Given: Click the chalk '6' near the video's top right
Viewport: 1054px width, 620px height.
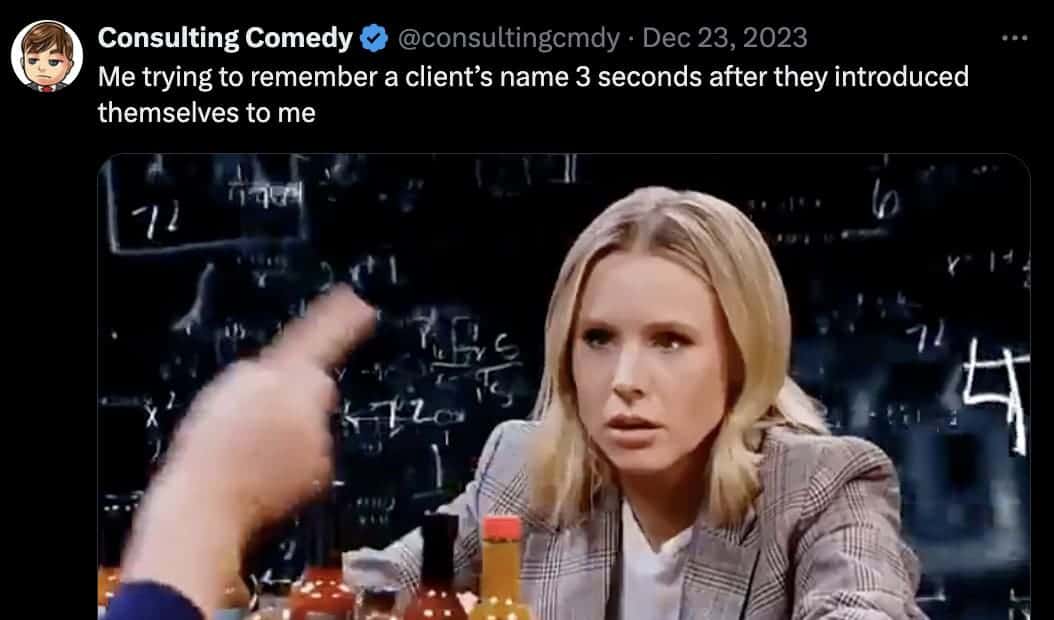Looking at the screenshot, I should [x=886, y=202].
